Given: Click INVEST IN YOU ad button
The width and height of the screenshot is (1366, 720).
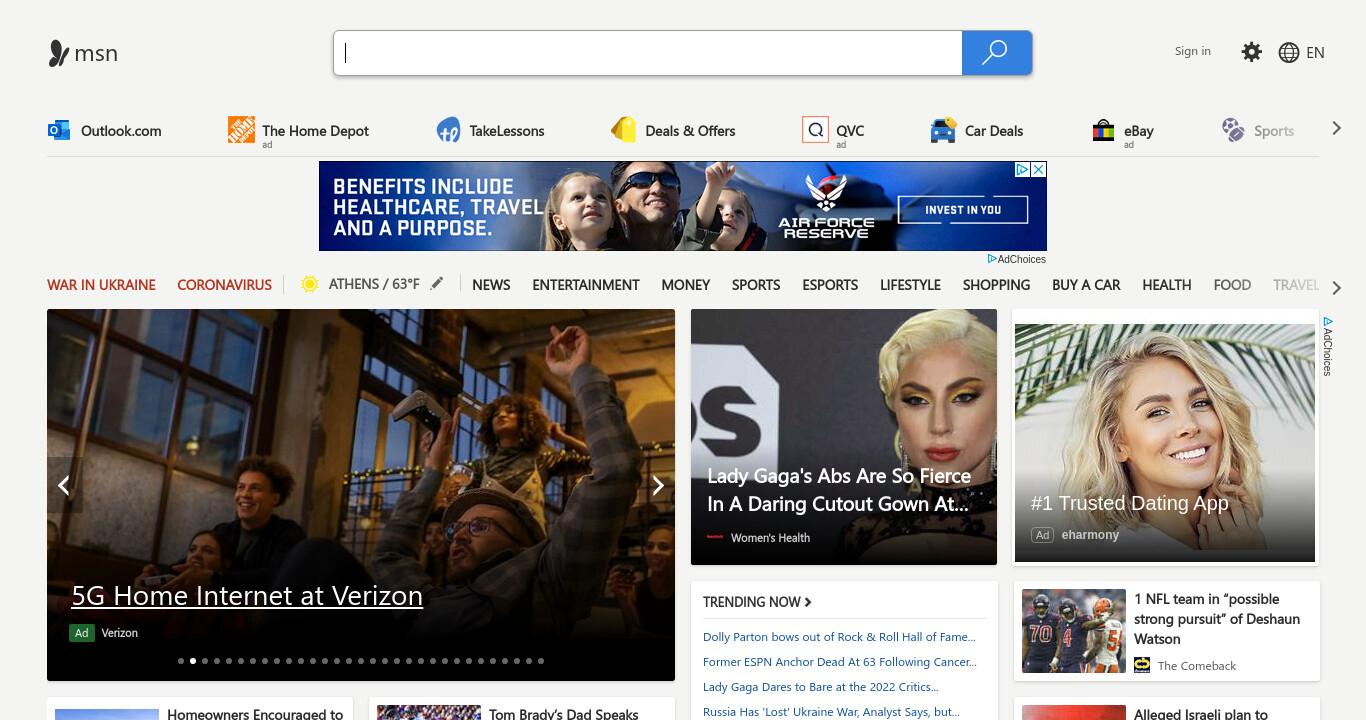Looking at the screenshot, I should [x=963, y=209].
